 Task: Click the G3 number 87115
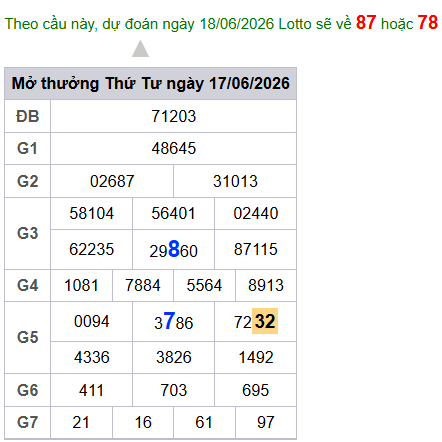point(256,249)
